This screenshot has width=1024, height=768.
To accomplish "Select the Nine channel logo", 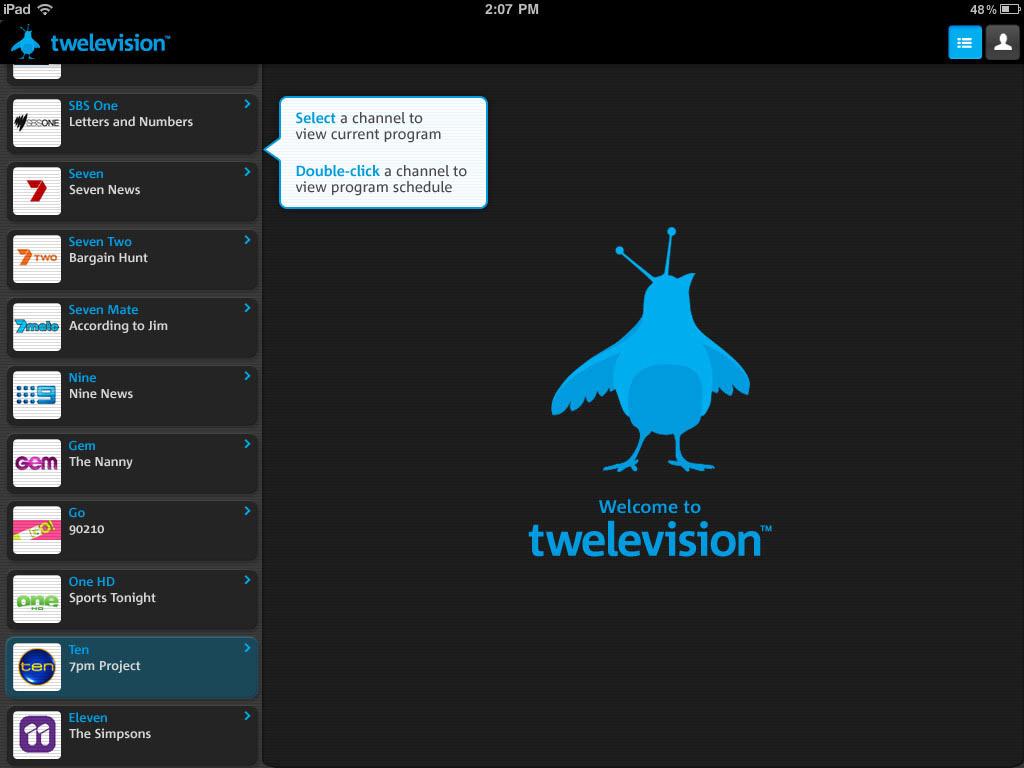I will coord(36,395).
